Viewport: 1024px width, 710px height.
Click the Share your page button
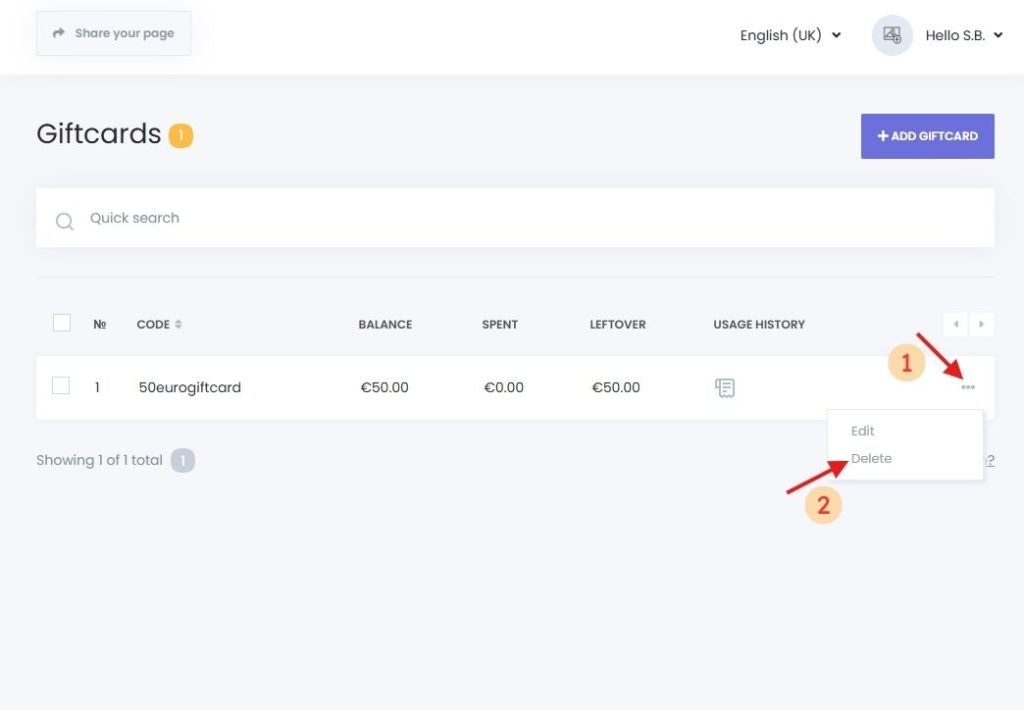[113, 32]
